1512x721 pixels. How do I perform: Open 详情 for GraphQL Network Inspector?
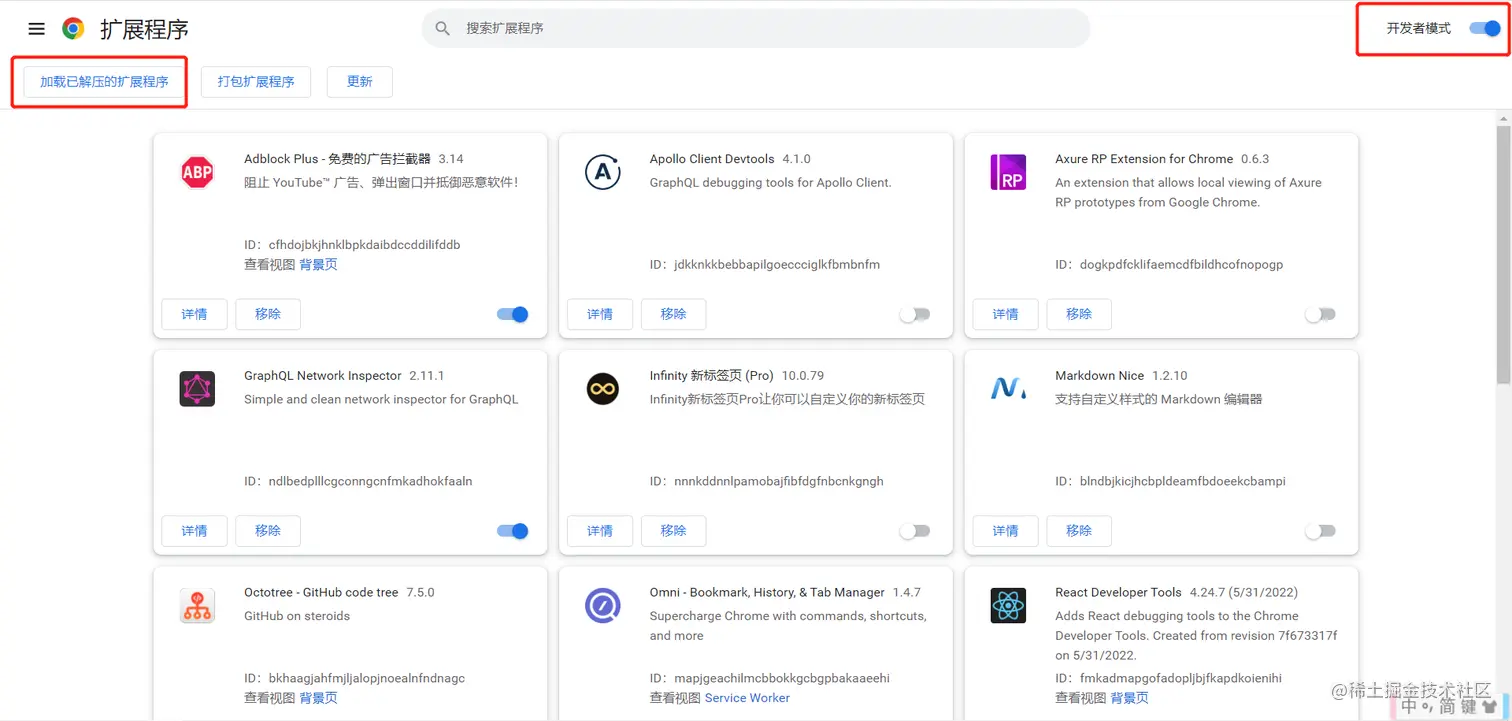coord(195,531)
